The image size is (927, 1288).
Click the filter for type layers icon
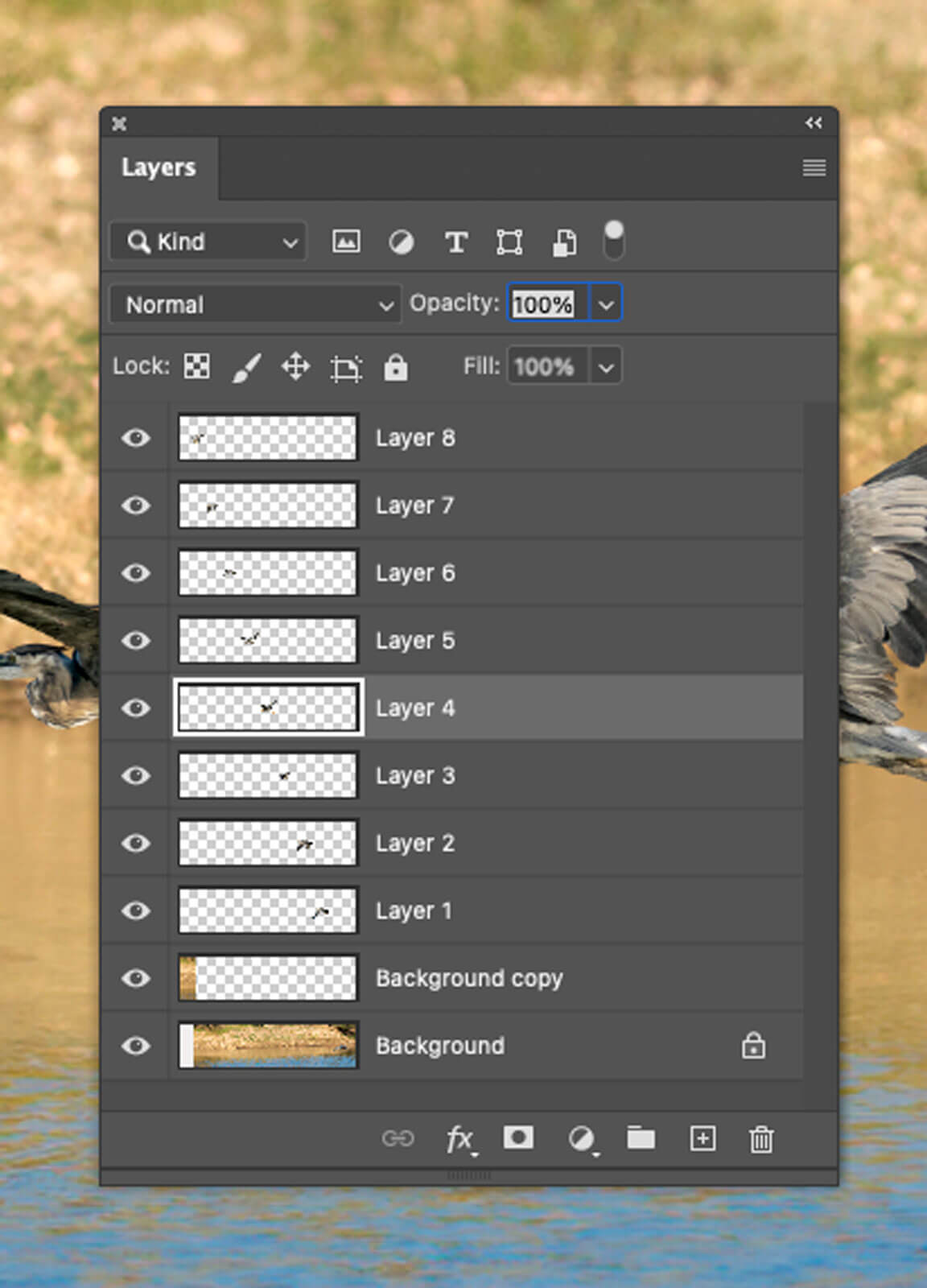tap(456, 242)
